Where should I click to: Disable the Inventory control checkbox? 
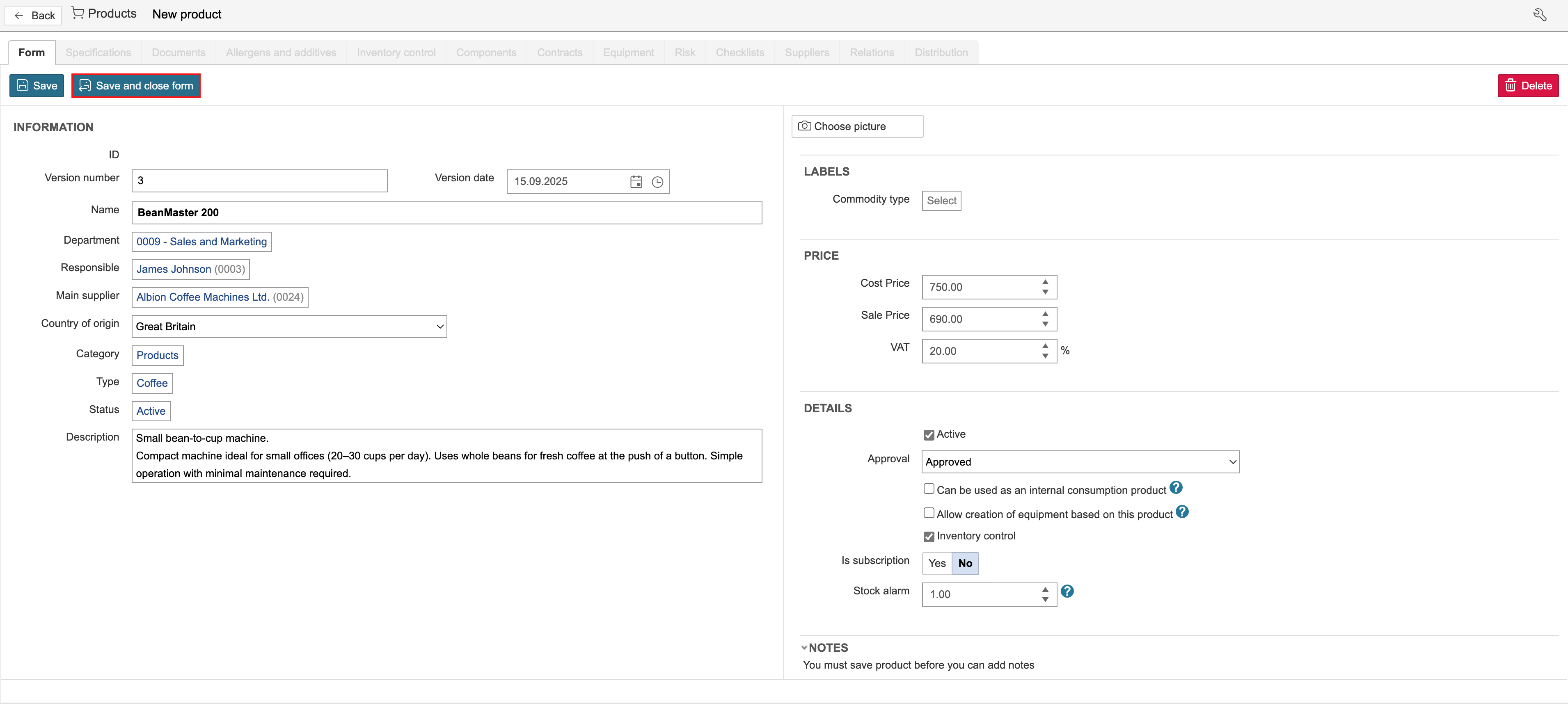tap(929, 537)
